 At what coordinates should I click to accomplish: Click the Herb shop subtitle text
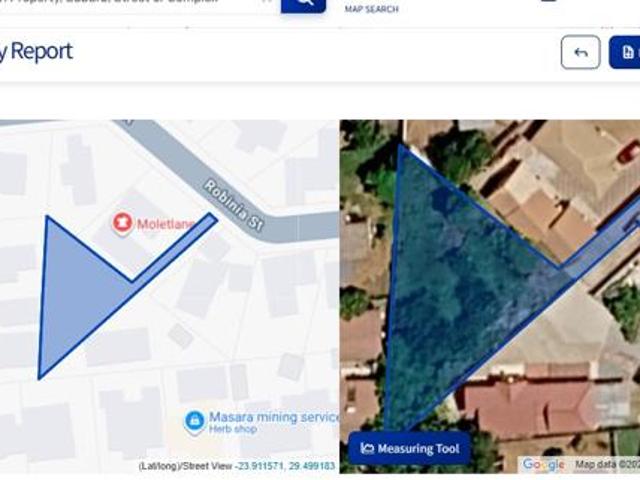click(x=233, y=429)
